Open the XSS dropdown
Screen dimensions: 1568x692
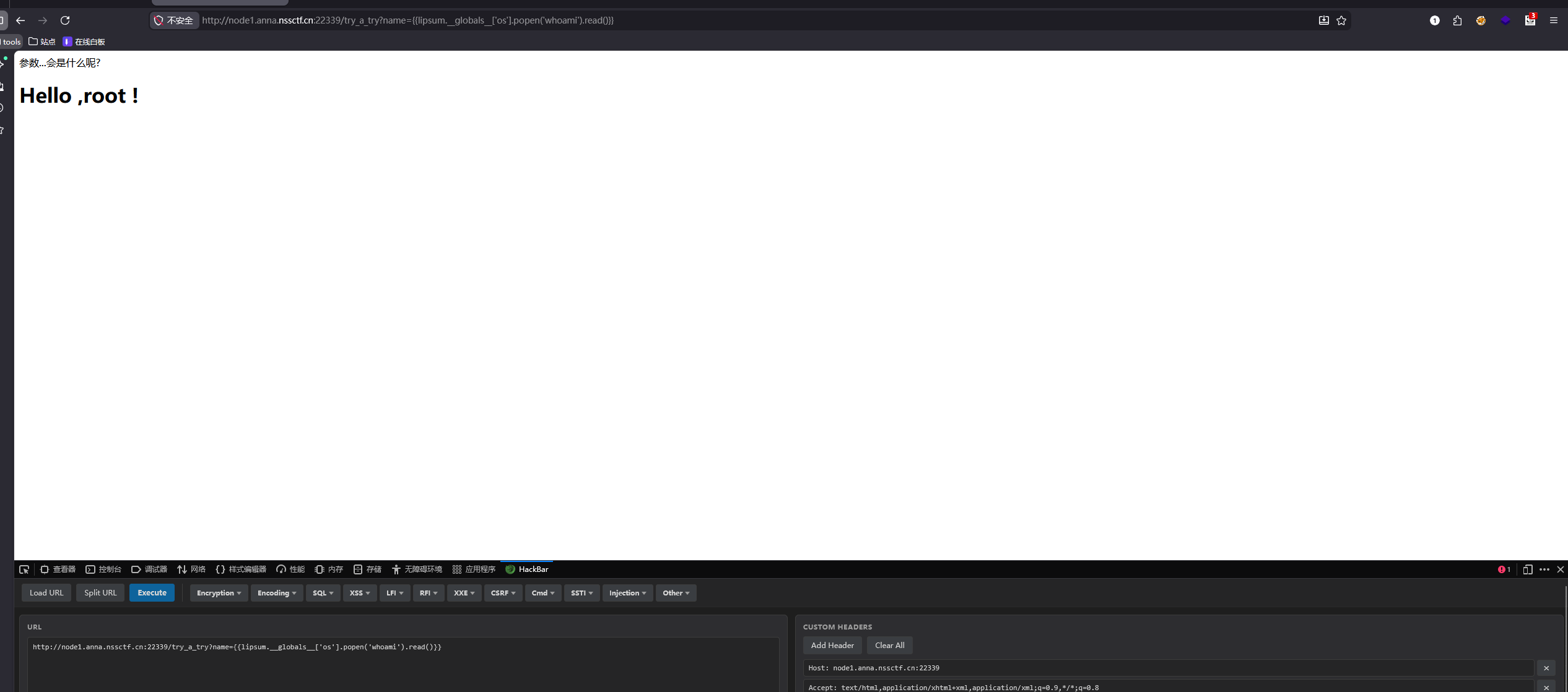(359, 593)
